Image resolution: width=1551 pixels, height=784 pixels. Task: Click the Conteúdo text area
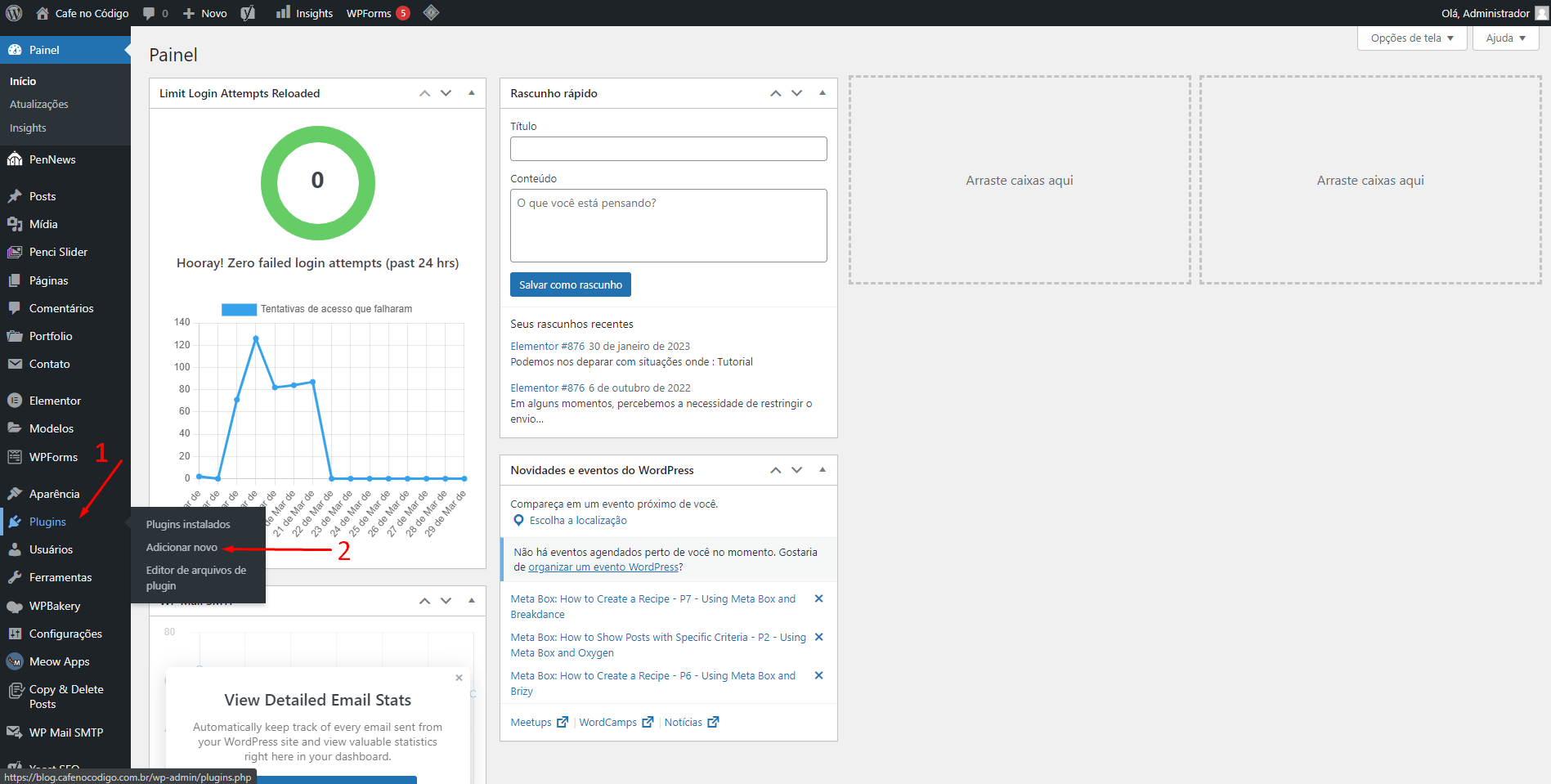[668, 226]
